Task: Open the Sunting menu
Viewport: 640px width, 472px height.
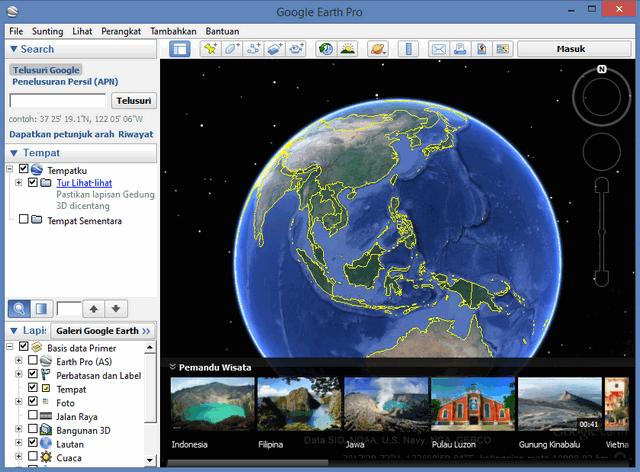Action: tap(47, 31)
